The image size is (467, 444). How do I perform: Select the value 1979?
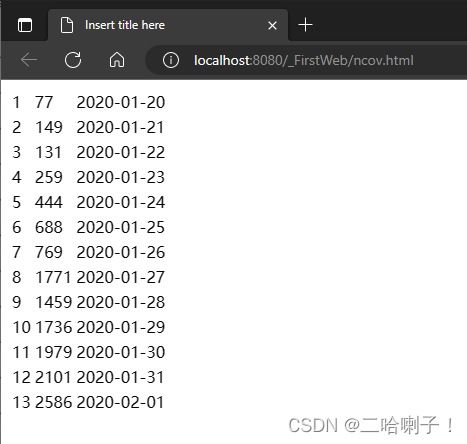tap(53, 352)
